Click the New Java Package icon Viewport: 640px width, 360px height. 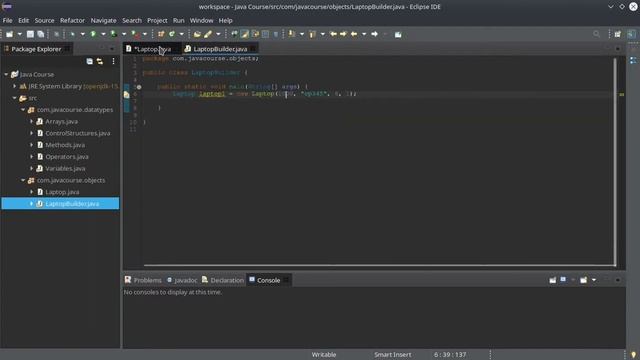point(161,34)
